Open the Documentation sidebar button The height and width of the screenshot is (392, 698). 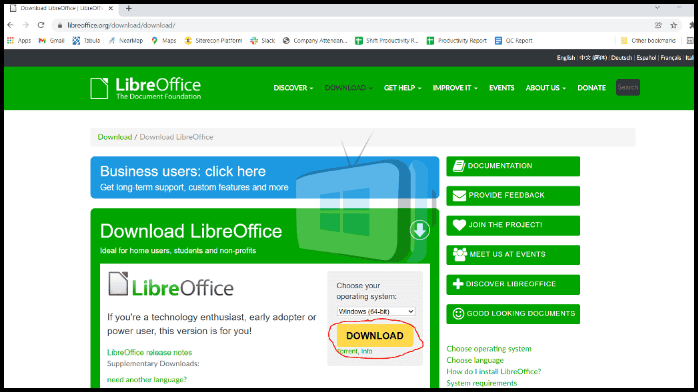click(x=513, y=166)
